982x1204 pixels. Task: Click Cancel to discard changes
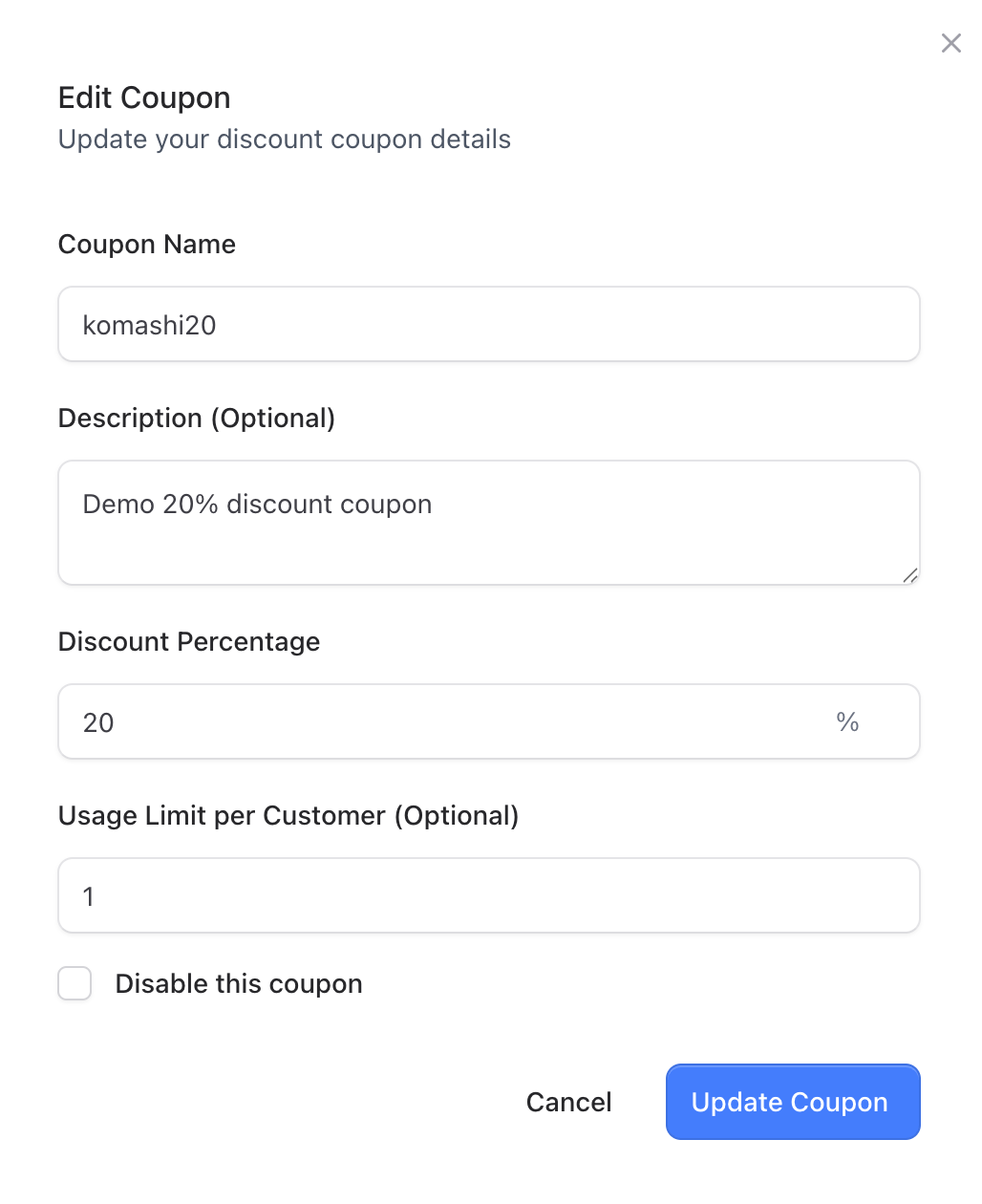pyautogui.click(x=568, y=1102)
